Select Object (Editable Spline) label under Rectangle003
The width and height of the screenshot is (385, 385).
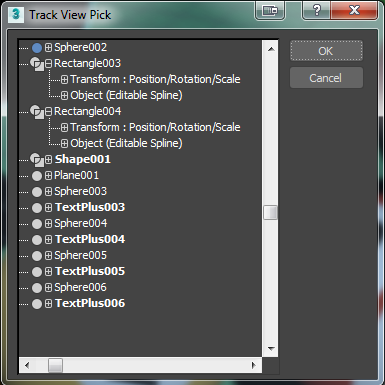point(126,95)
